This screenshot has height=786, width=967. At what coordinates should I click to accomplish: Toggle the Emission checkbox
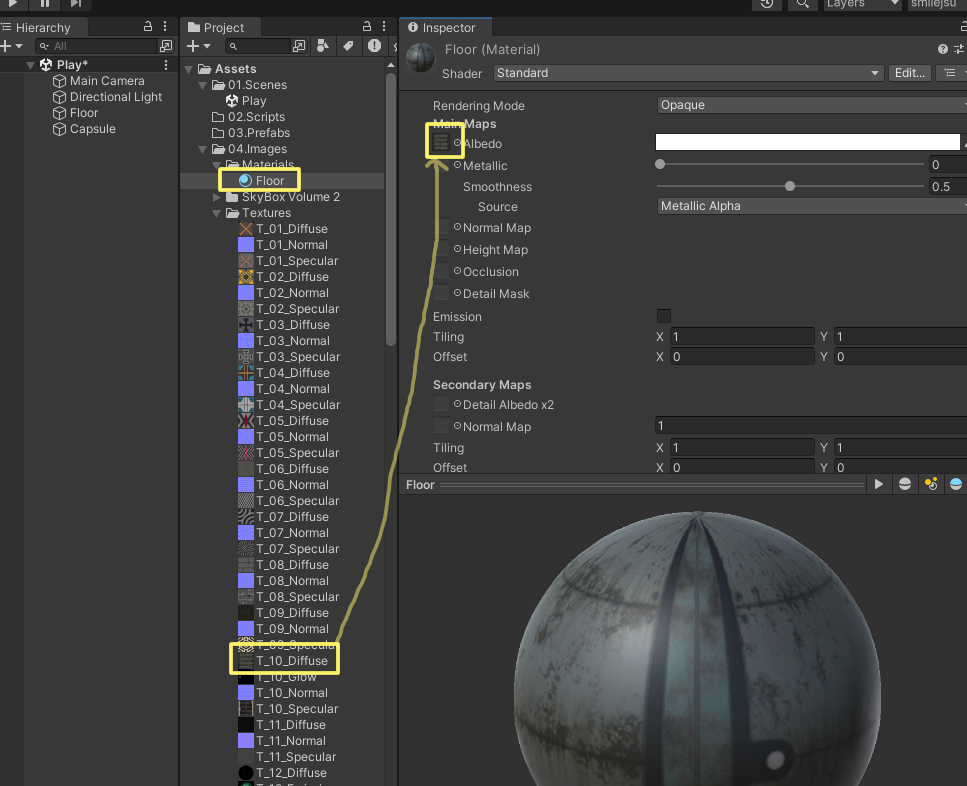coord(664,316)
